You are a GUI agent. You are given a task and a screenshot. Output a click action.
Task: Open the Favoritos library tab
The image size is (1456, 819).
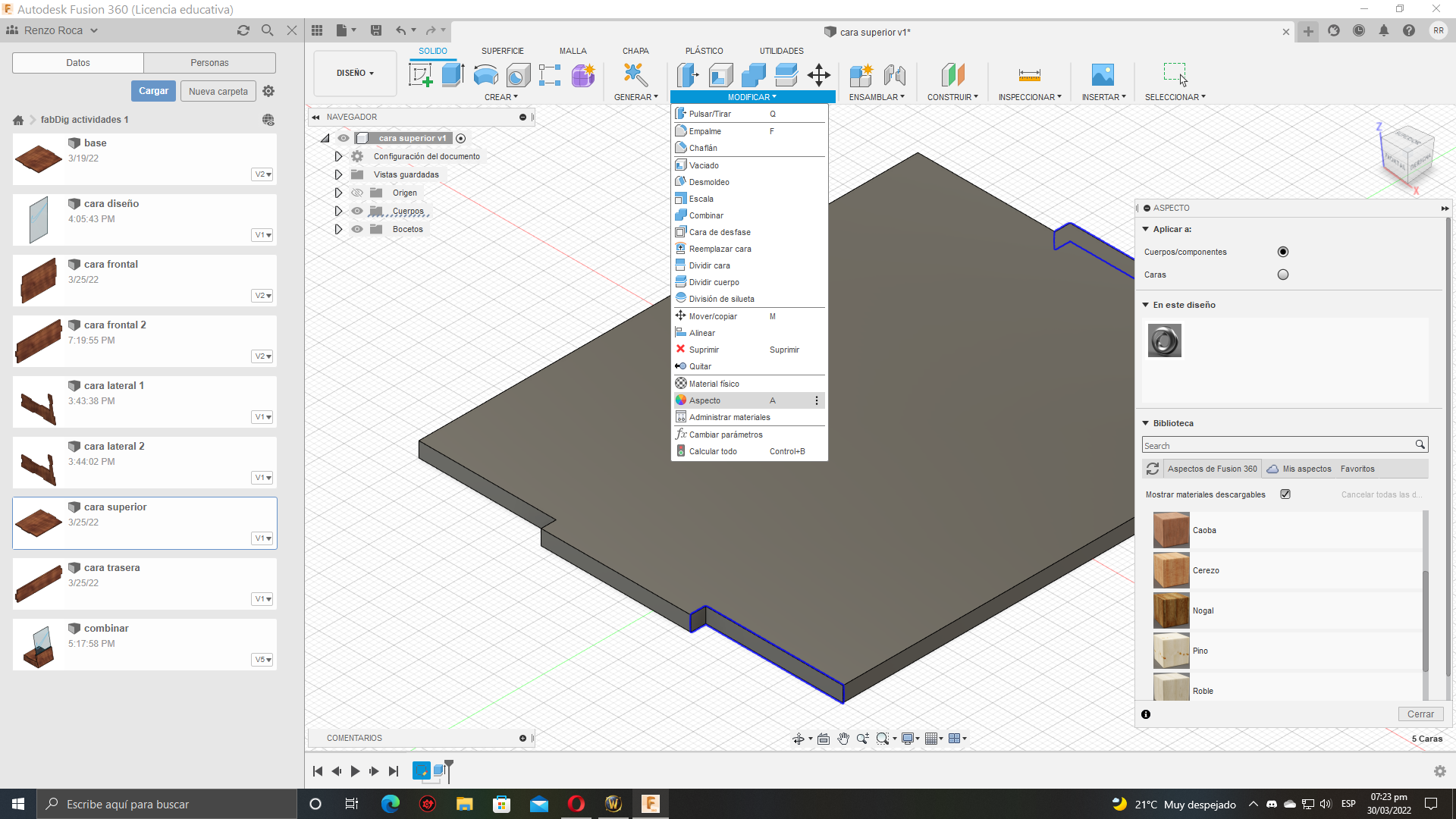point(1357,469)
